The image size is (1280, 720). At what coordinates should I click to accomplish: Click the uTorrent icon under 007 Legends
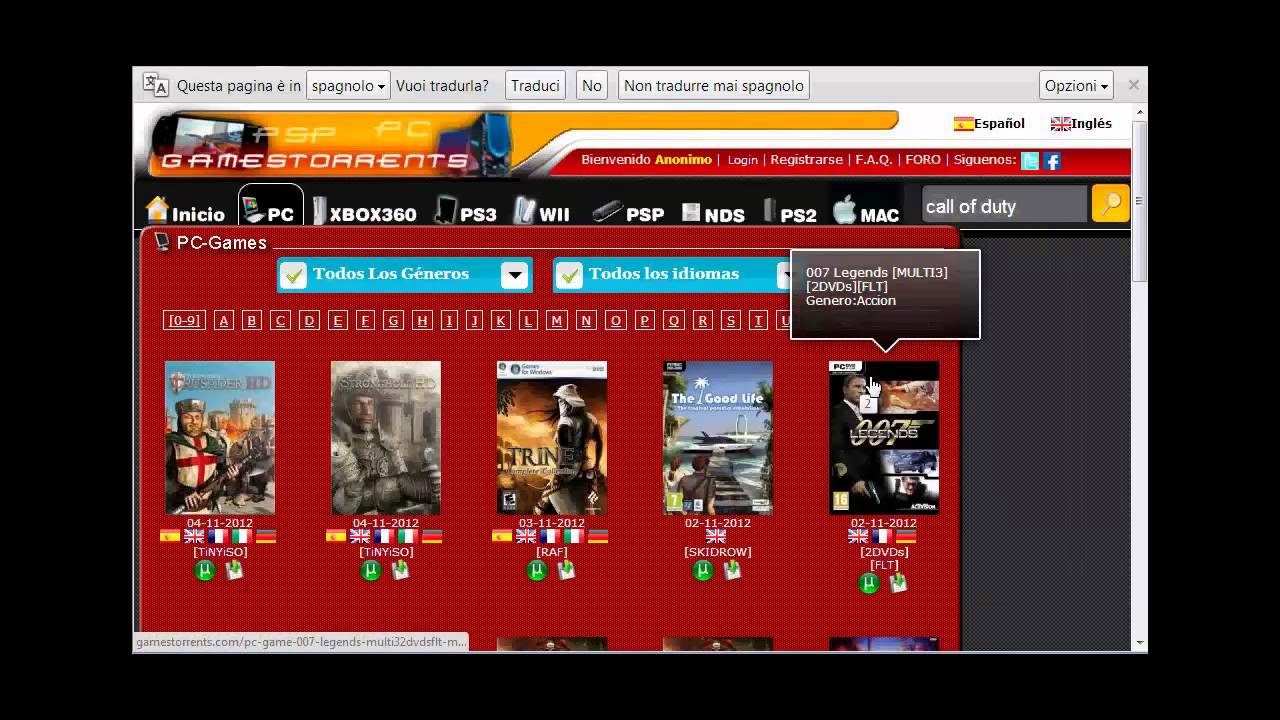[x=869, y=583]
